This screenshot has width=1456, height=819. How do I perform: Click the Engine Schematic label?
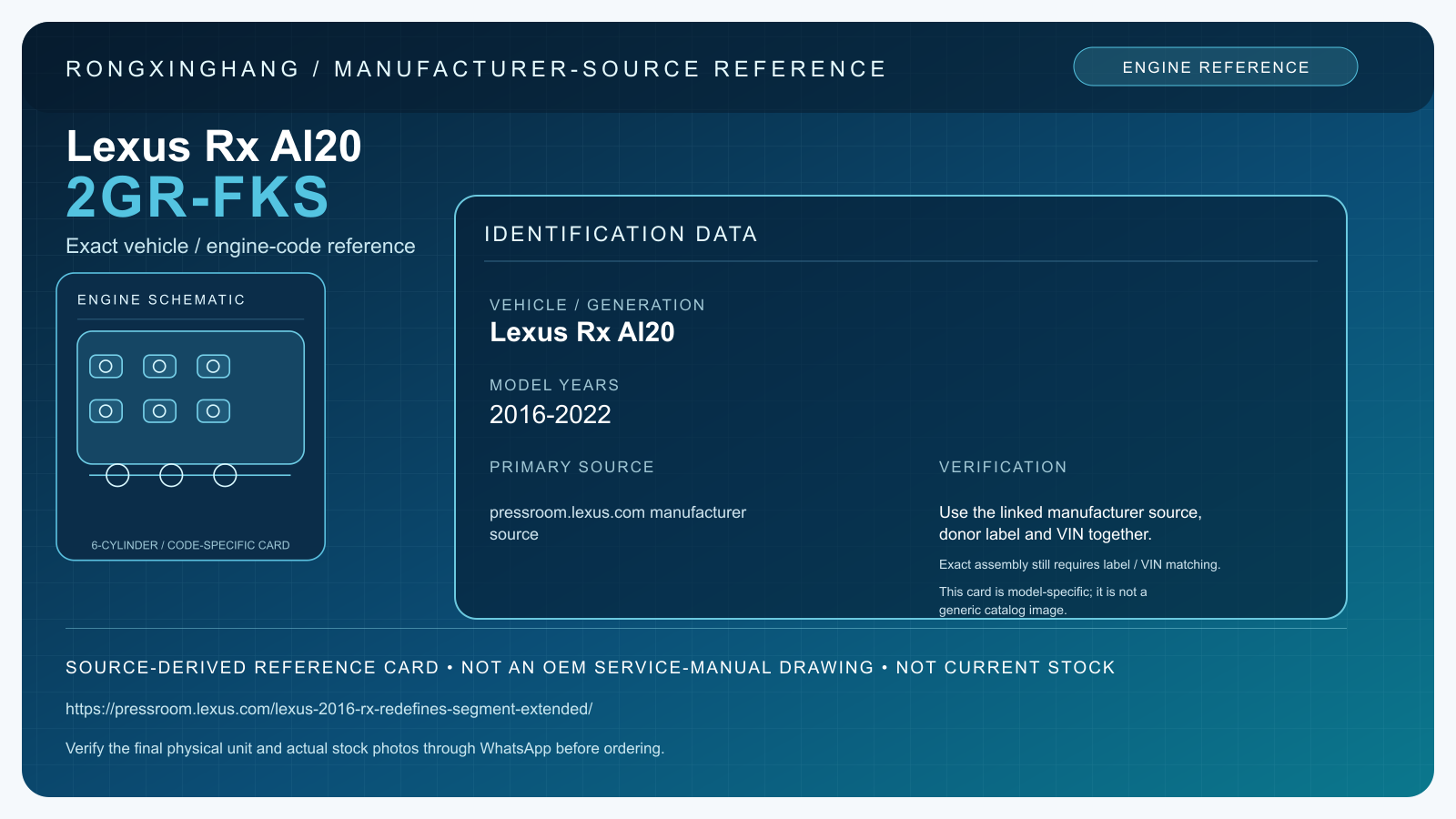pos(161,299)
